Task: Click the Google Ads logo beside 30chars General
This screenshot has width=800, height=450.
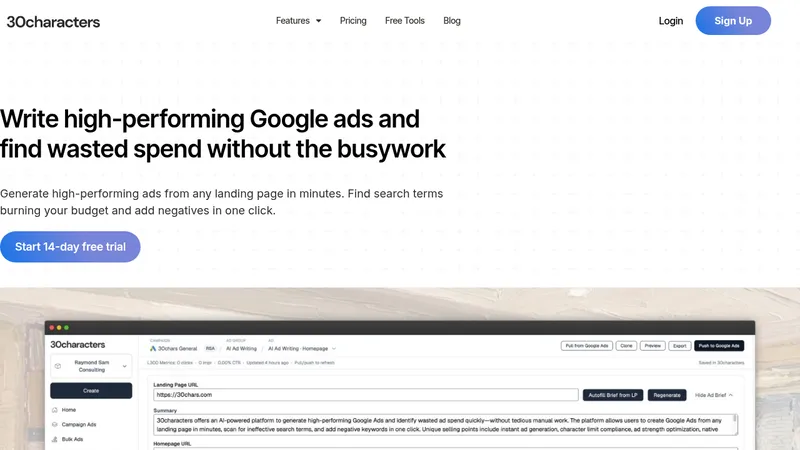Action: click(153, 348)
